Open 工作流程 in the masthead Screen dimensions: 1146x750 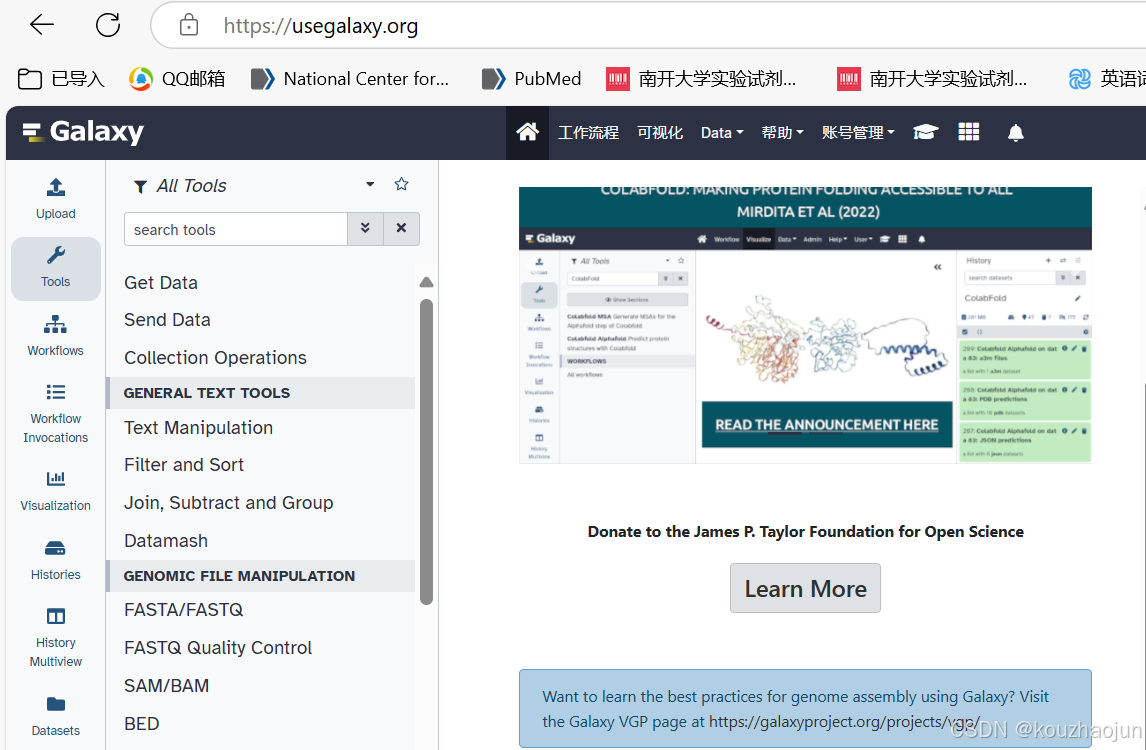[588, 133]
